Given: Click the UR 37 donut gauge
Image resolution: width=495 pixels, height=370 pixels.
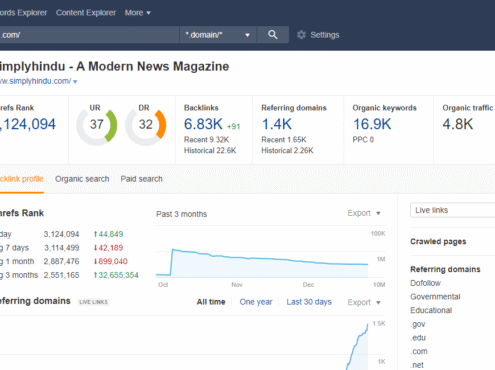Looking at the screenshot, I should (97, 125).
